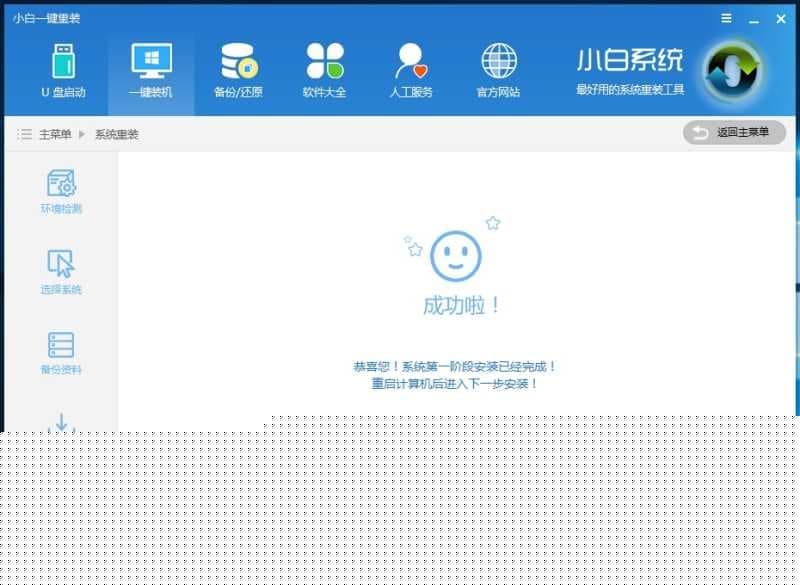Image resolution: width=800 pixels, height=585 pixels.
Task: Click the 成功啦！ heading text
Action: pyautogui.click(x=461, y=306)
